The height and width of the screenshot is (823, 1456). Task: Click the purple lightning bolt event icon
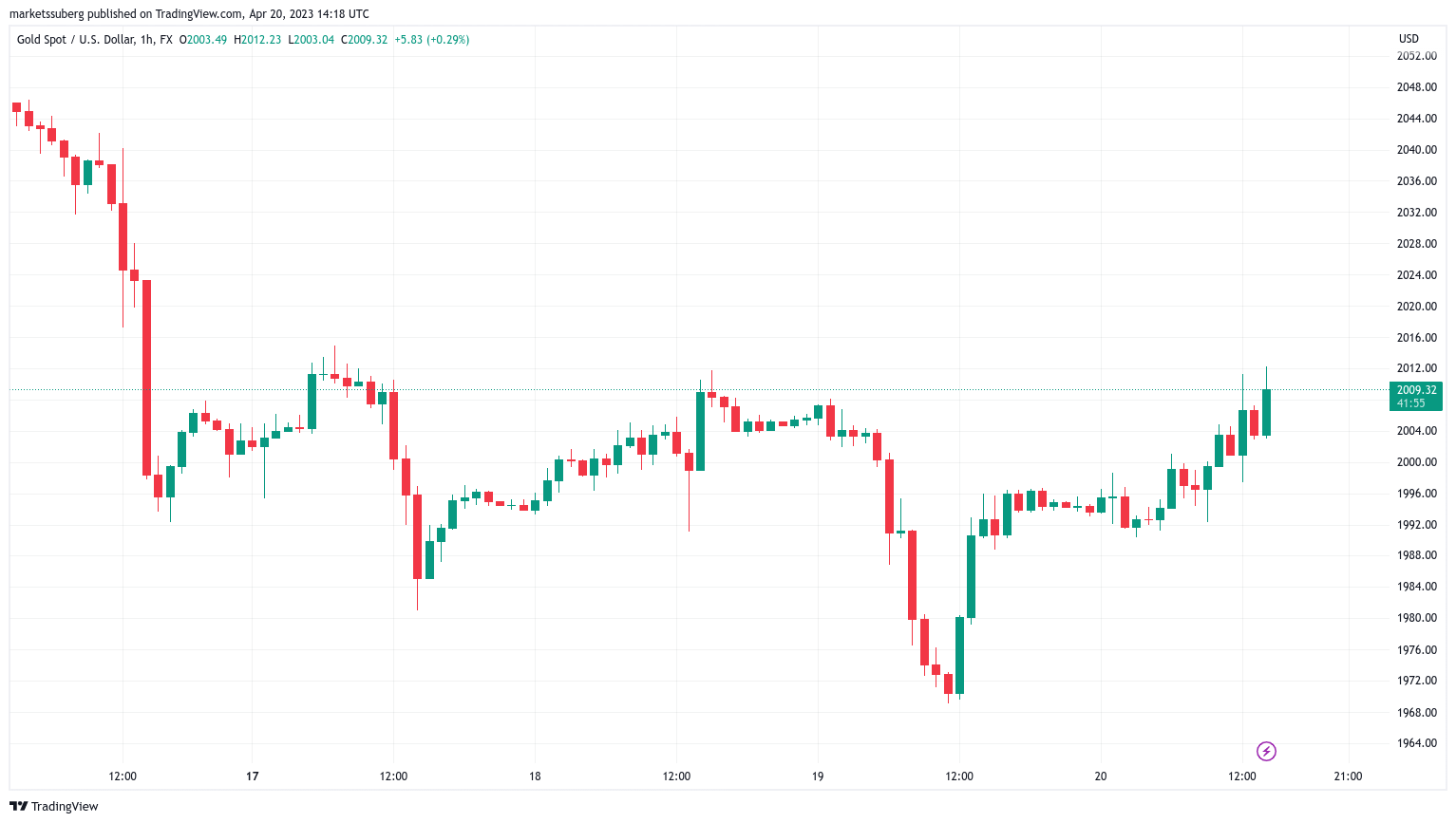1266,752
